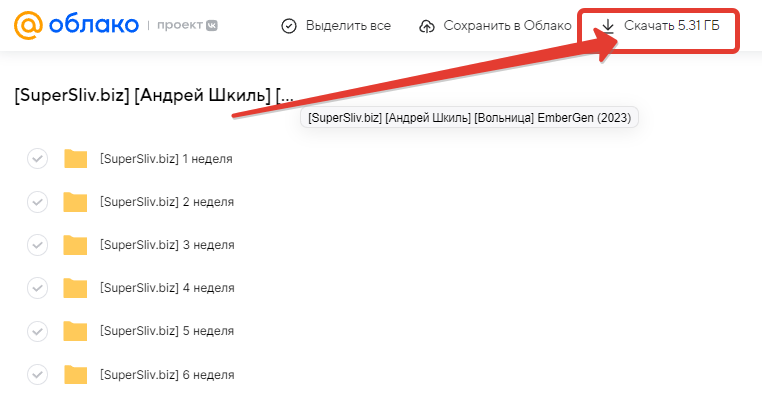Image resolution: width=762 pixels, height=400 pixels.
Task: Click the folder icon of 4 неделя
Action: pos(75,288)
